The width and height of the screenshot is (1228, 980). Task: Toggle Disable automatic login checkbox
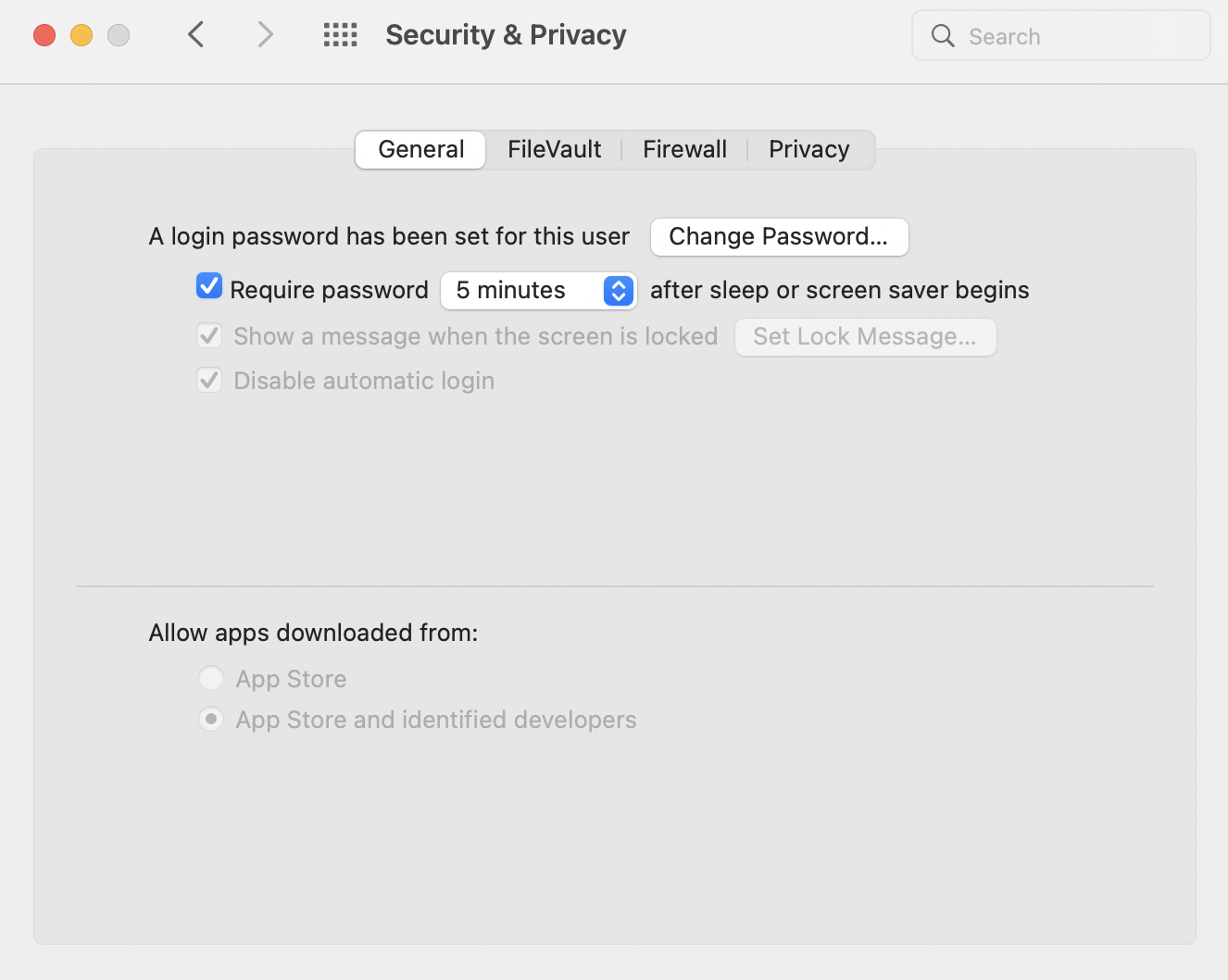point(209,380)
